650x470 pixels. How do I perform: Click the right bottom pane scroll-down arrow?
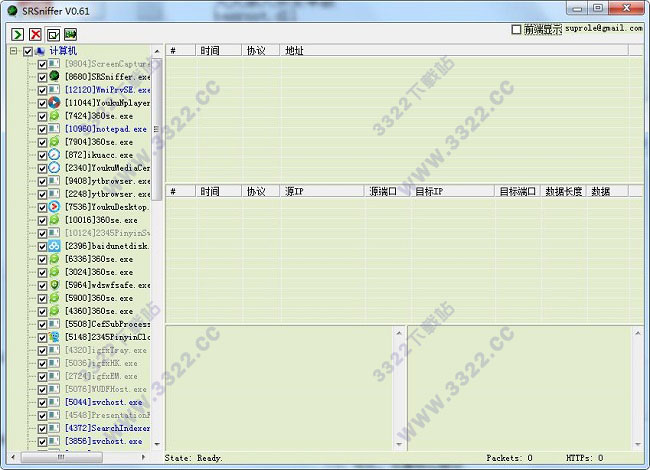coord(638,444)
